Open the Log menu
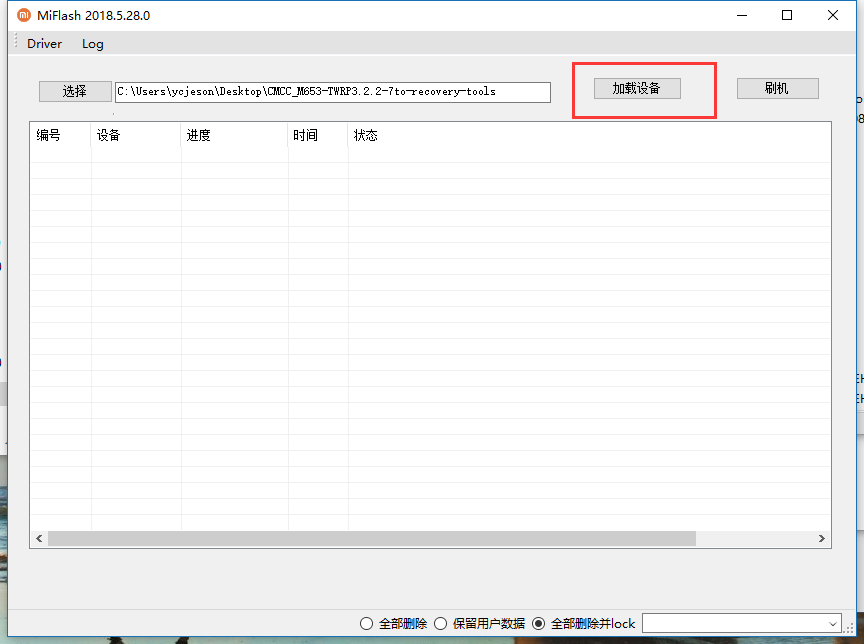 (x=92, y=43)
